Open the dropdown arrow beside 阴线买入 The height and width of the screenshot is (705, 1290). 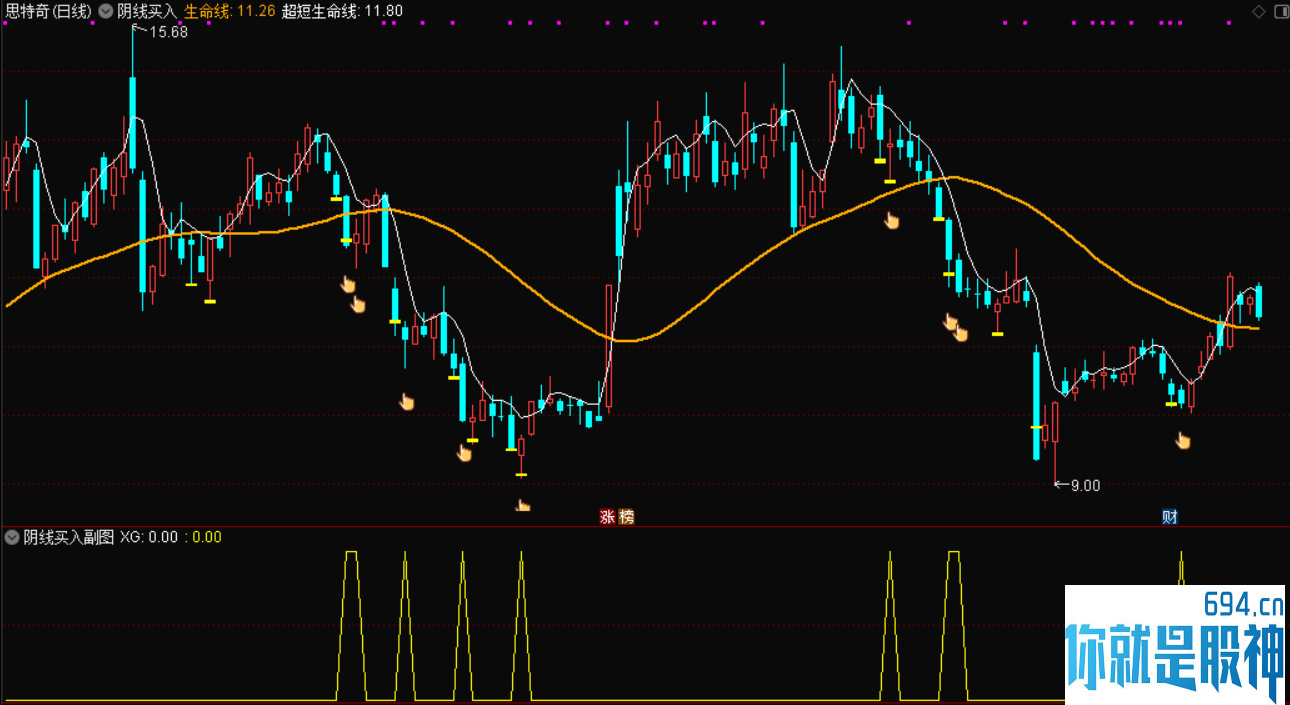click(105, 12)
